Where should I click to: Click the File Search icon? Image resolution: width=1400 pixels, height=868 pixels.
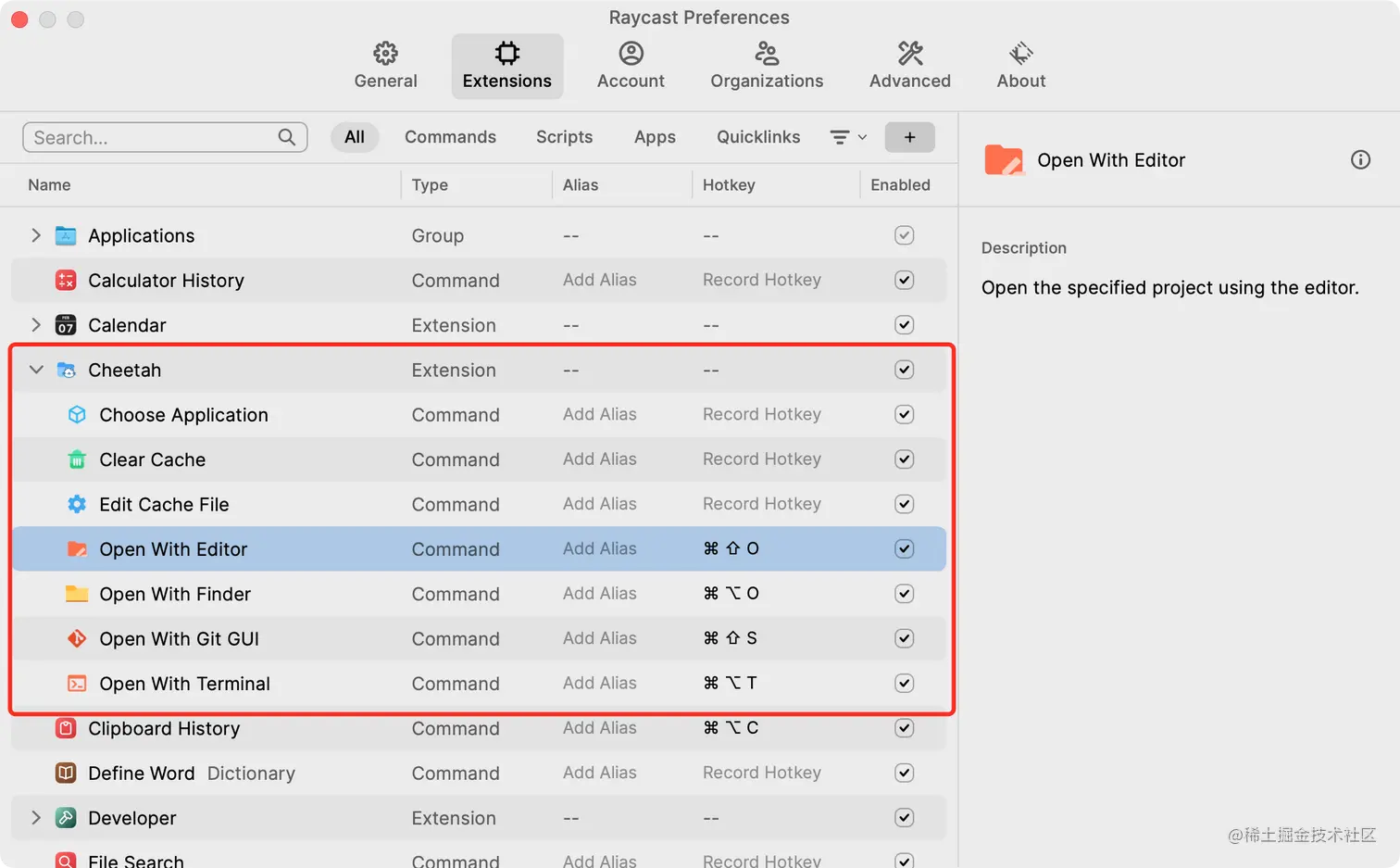tap(66, 861)
